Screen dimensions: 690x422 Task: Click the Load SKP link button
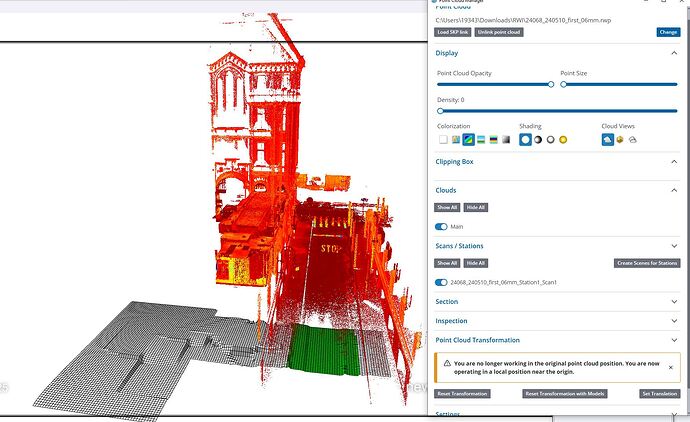click(x=452, y=32)
